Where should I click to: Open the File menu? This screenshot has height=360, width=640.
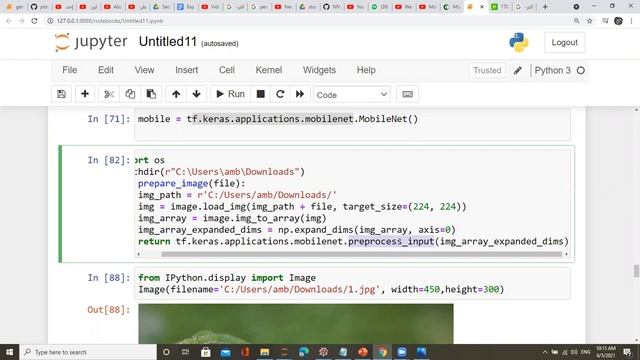click(69, 70)
